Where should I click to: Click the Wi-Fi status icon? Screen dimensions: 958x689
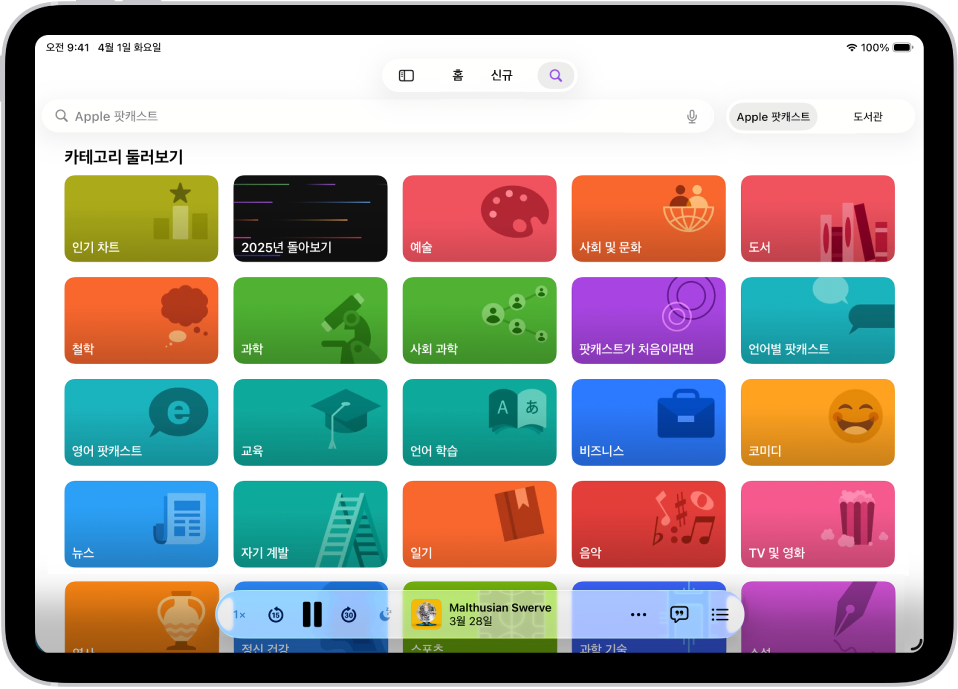(851, 47)
